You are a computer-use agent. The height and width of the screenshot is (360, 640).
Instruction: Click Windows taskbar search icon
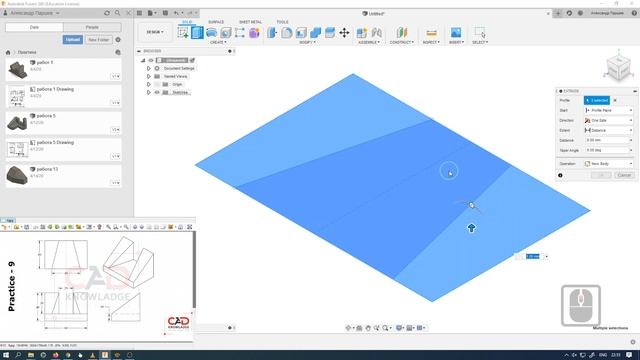pyautogui.click(x=18, y=355)
